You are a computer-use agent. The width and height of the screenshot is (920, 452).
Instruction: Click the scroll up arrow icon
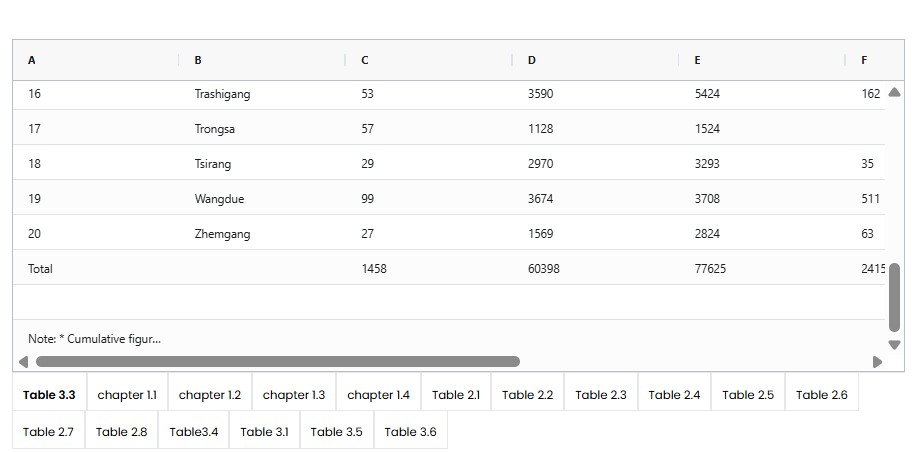click(894, 93)
